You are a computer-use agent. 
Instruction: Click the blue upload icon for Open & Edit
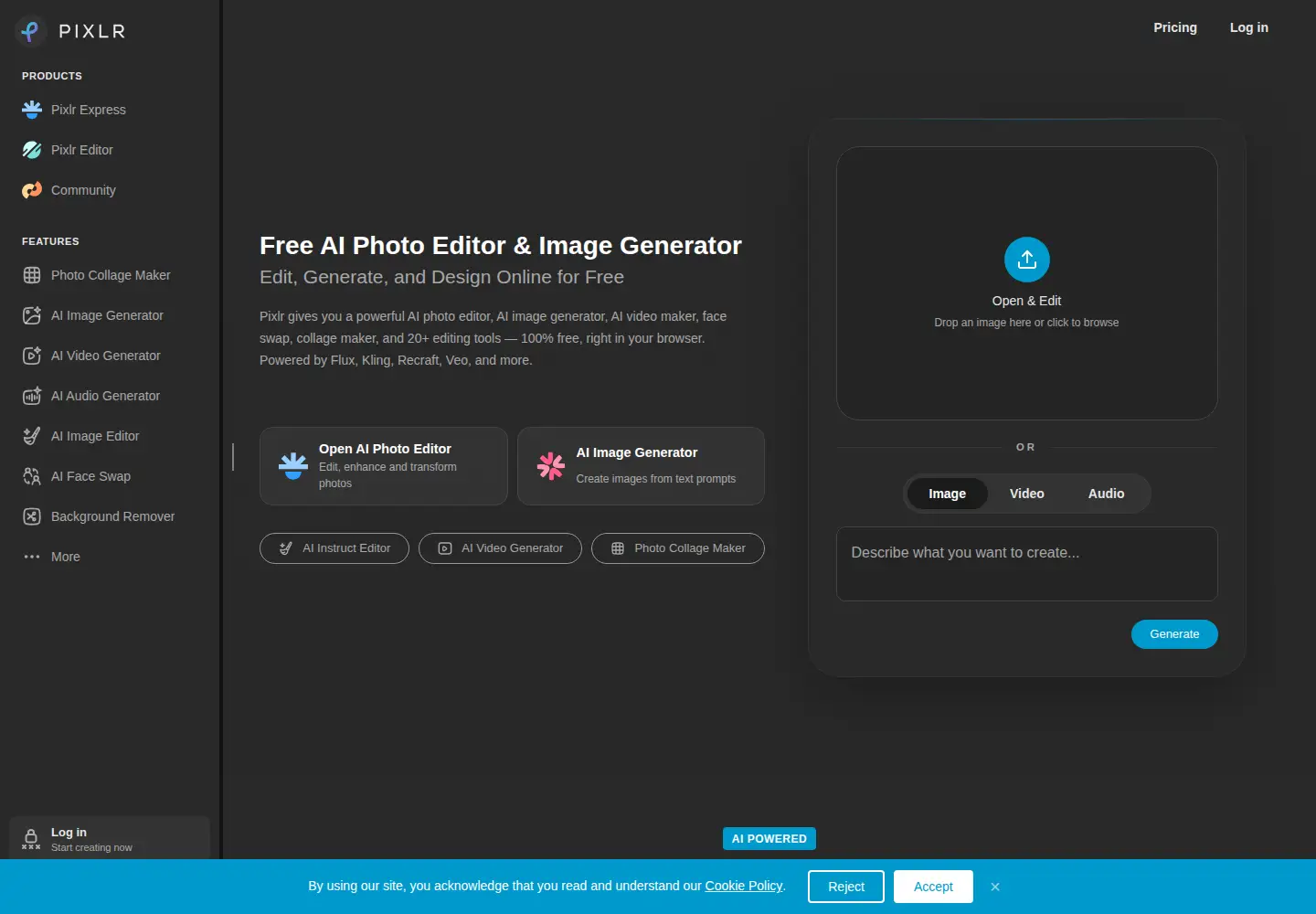pos(1027,260)
